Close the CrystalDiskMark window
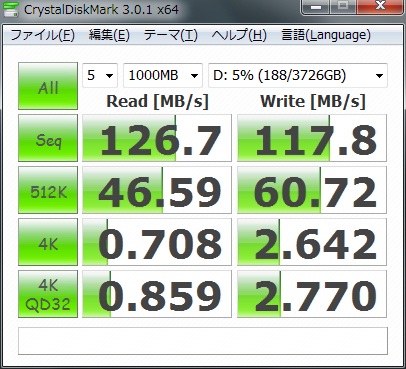 pyautogui.click(x=380, y=7)
